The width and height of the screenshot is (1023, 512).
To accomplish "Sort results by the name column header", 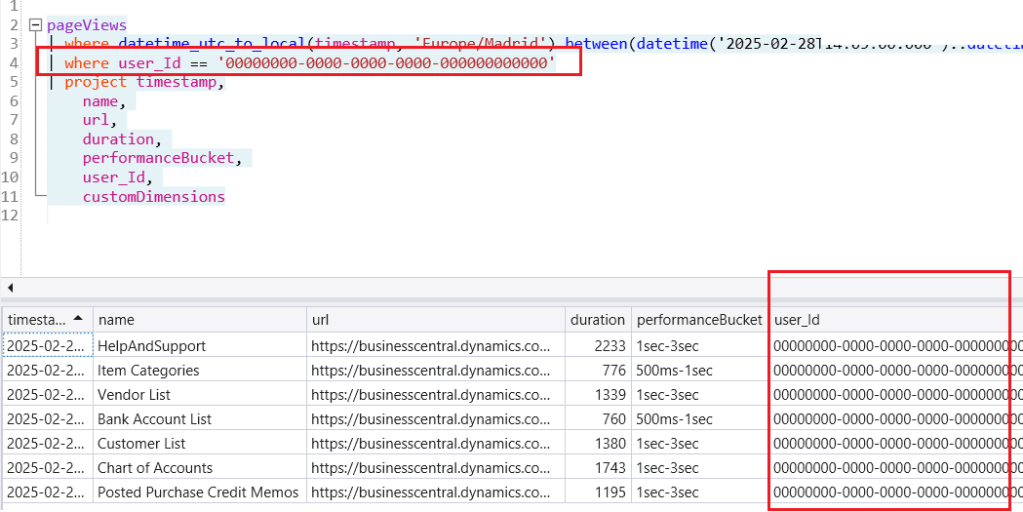I will pos(116,320).
